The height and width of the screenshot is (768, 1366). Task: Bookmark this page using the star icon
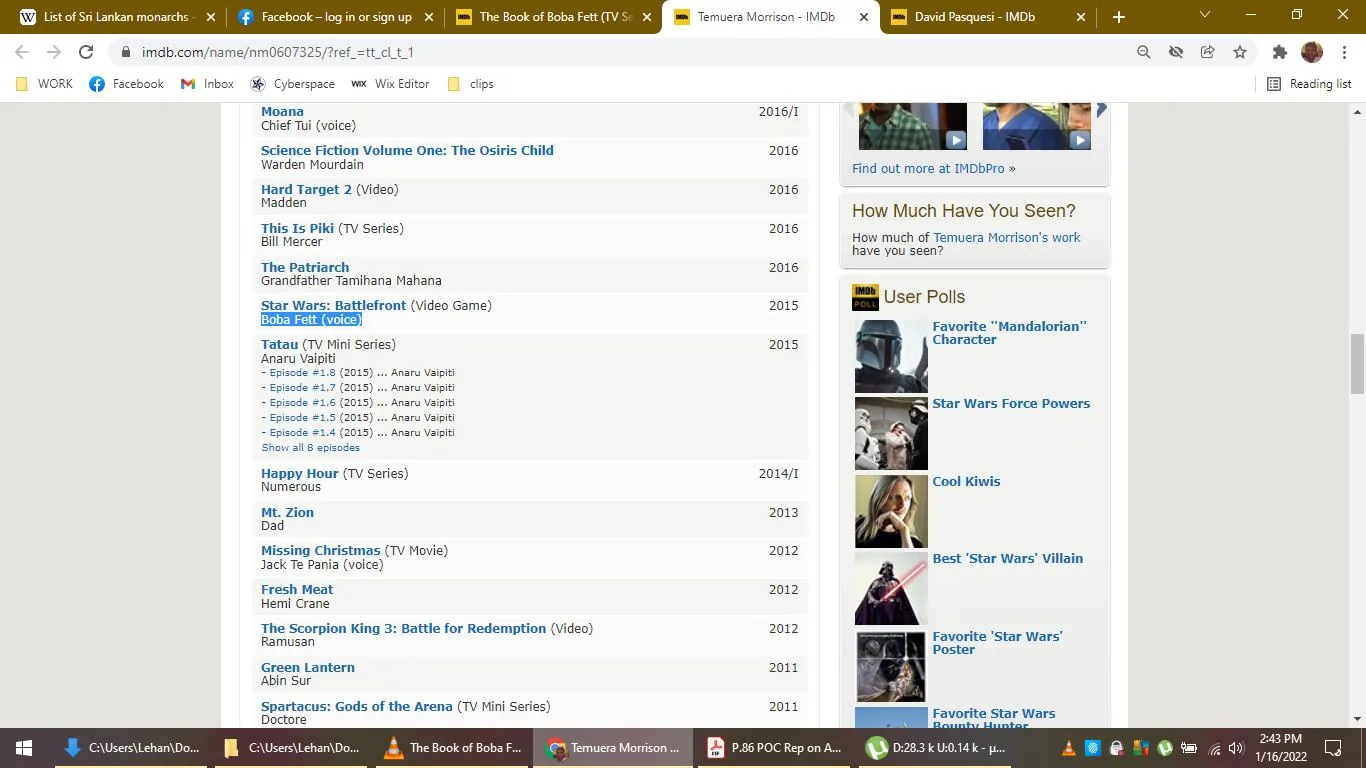click(x=1239, y=51)
